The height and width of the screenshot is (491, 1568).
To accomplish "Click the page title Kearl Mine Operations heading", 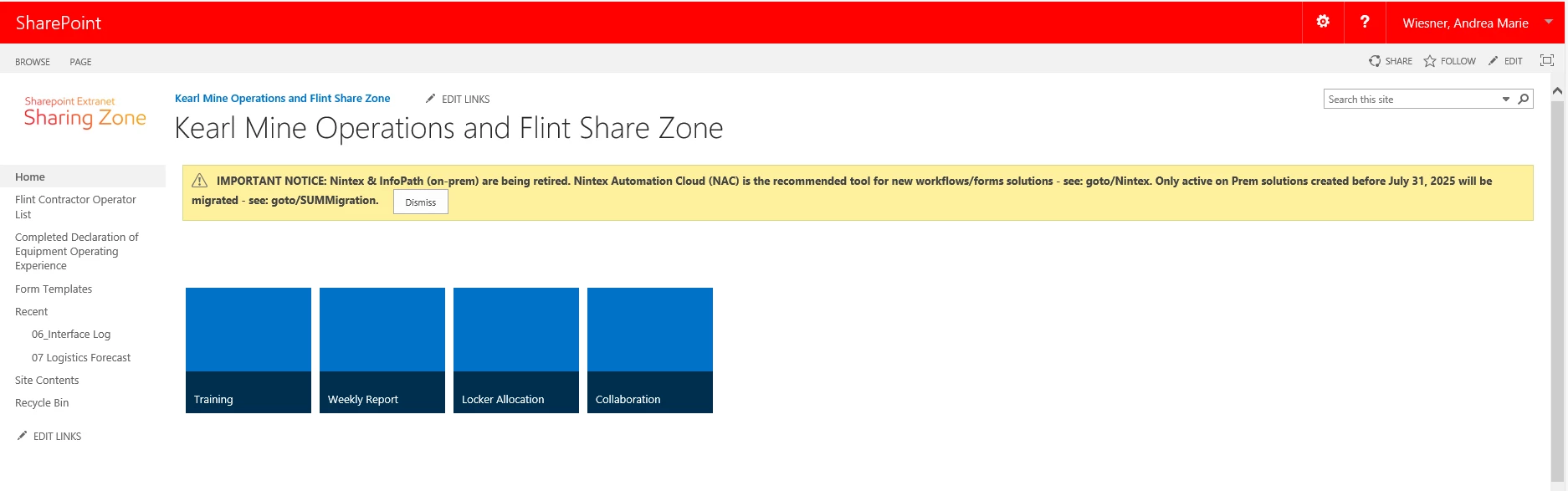I will point(448,128).
